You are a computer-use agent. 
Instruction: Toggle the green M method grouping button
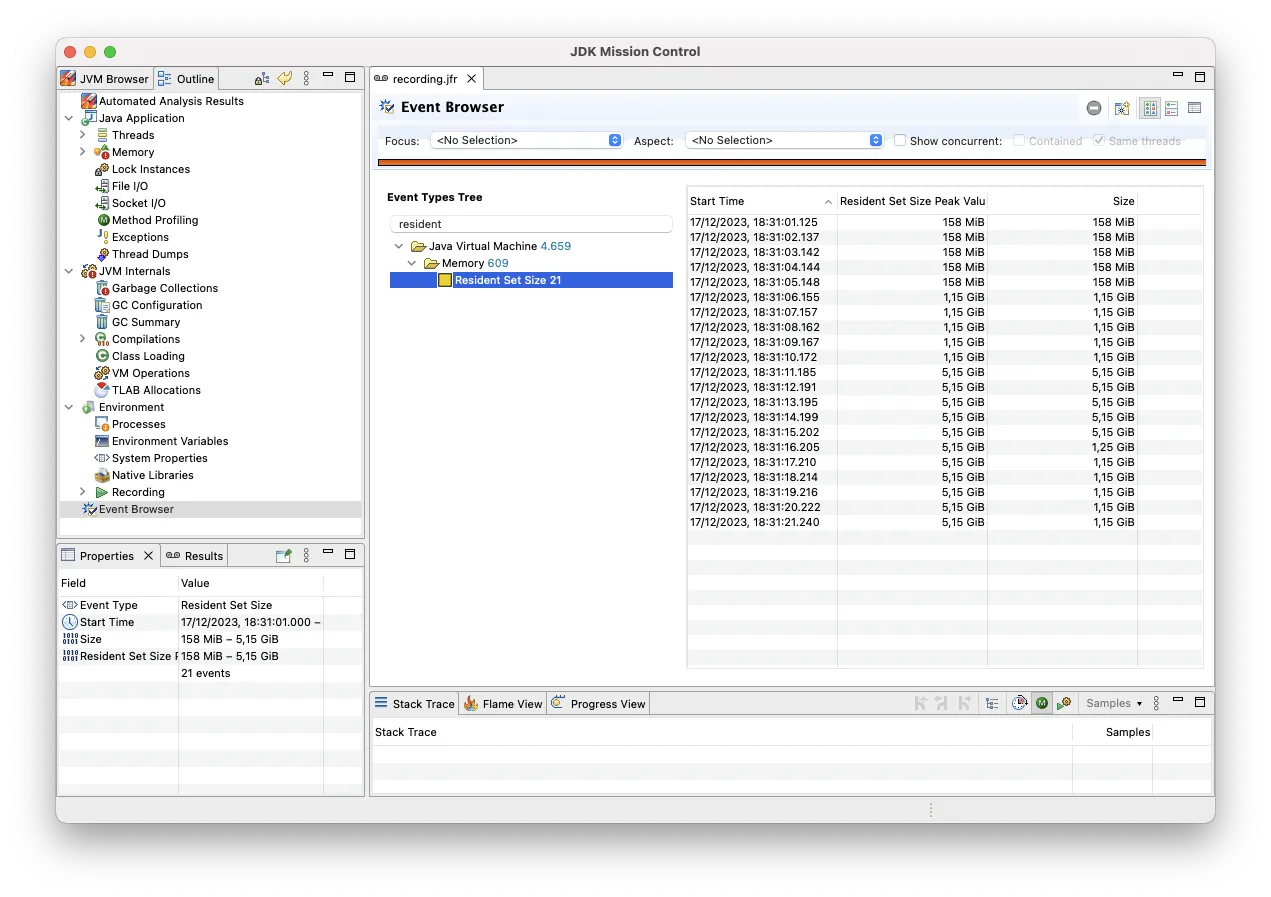pyautogui.click(x=1042, y=704)
